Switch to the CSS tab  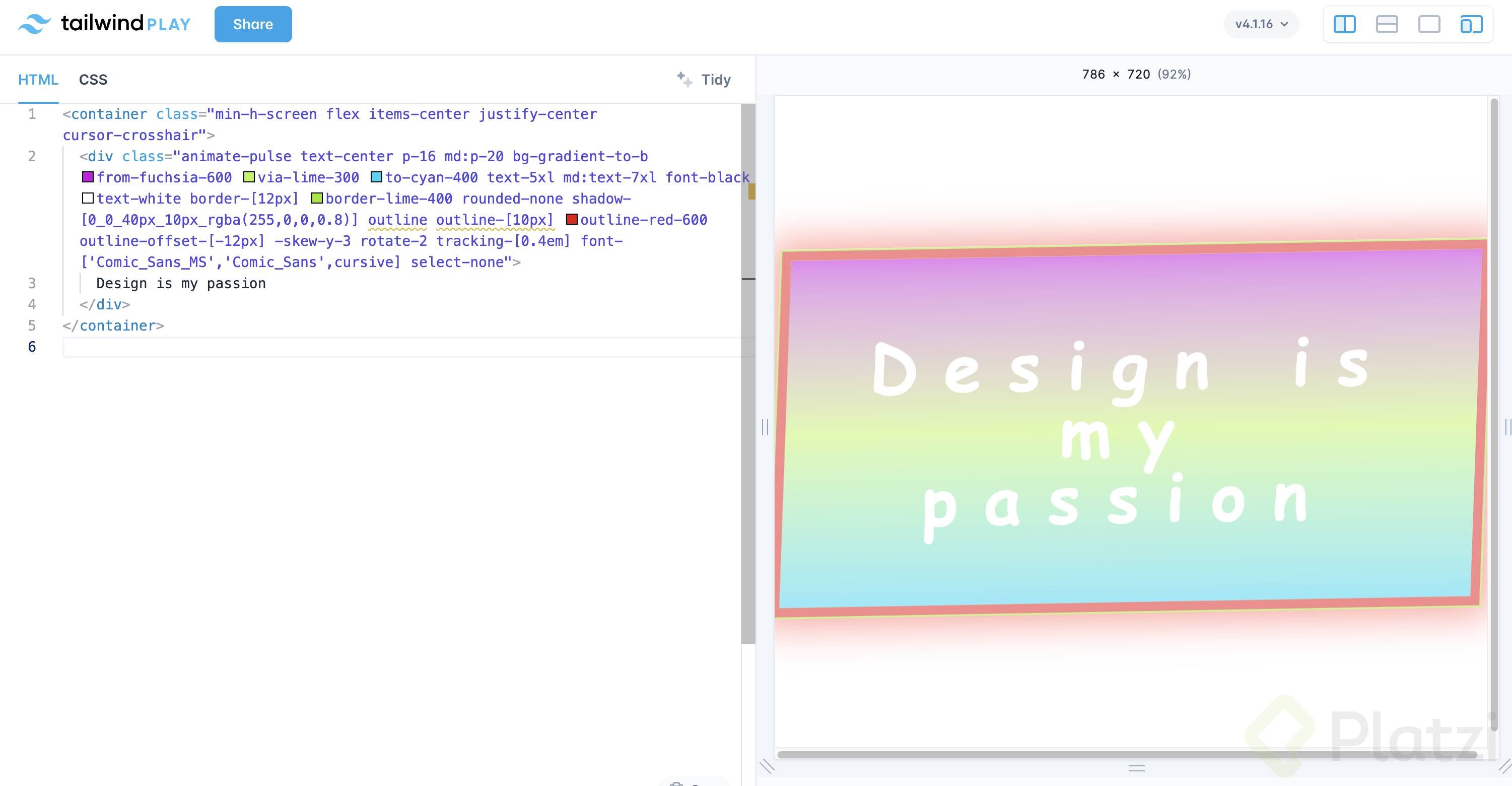[93, 79]
